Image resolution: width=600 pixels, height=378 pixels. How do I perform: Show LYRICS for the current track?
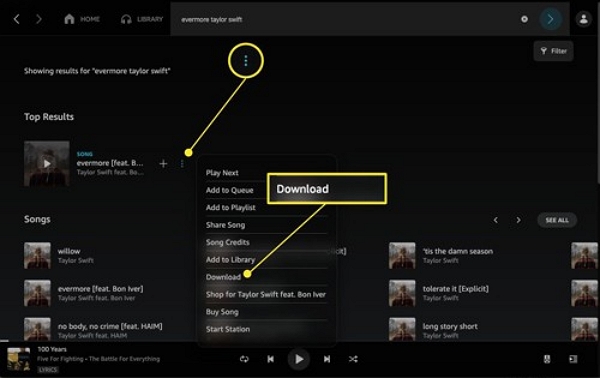[48, 370]
